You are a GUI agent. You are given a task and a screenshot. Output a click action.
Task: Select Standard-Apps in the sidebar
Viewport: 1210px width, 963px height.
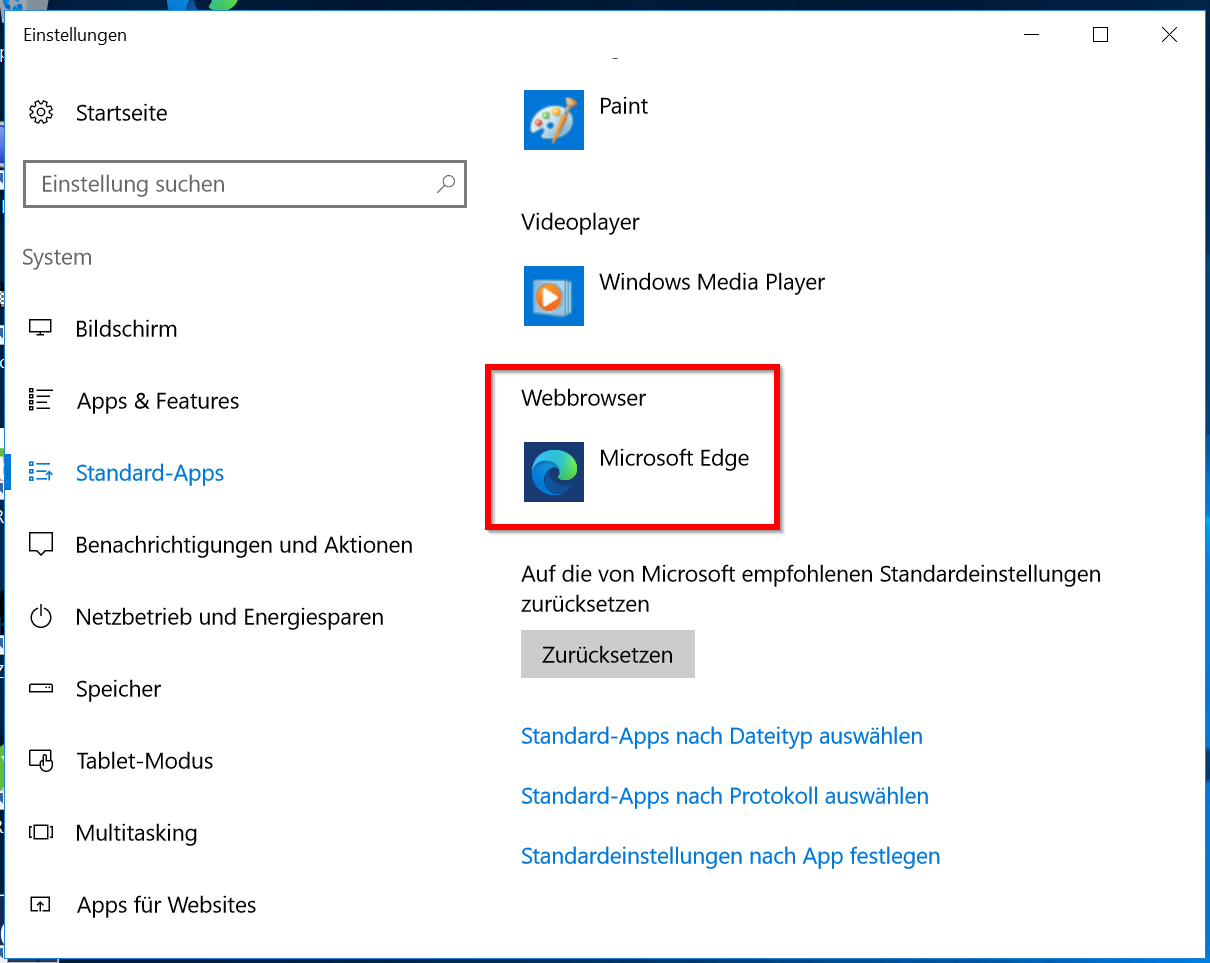[x=150, y=473]
